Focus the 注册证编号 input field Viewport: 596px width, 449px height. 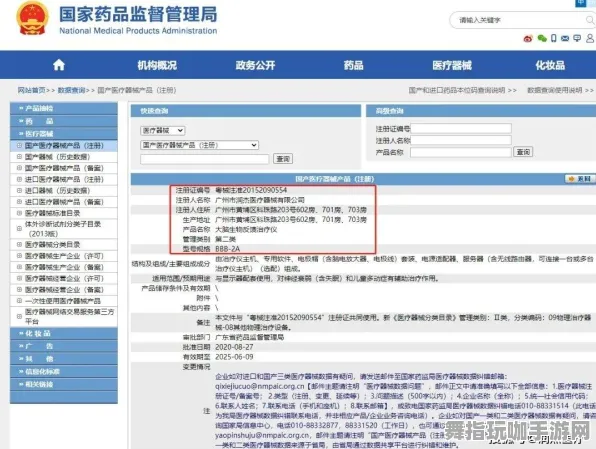coord(461,129)
